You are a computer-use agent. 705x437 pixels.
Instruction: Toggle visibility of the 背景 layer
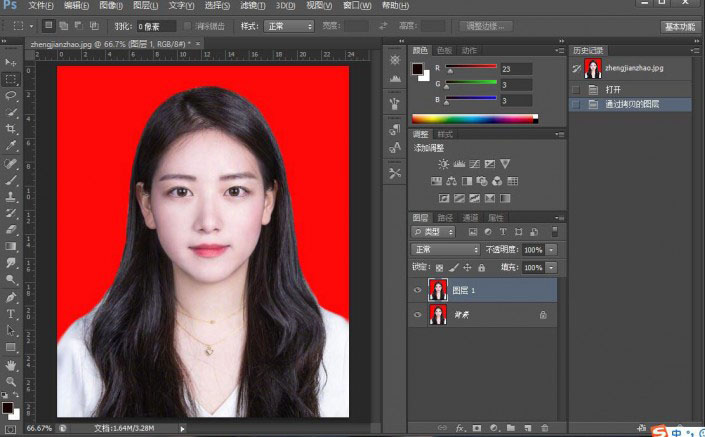[x=418, y=314]
